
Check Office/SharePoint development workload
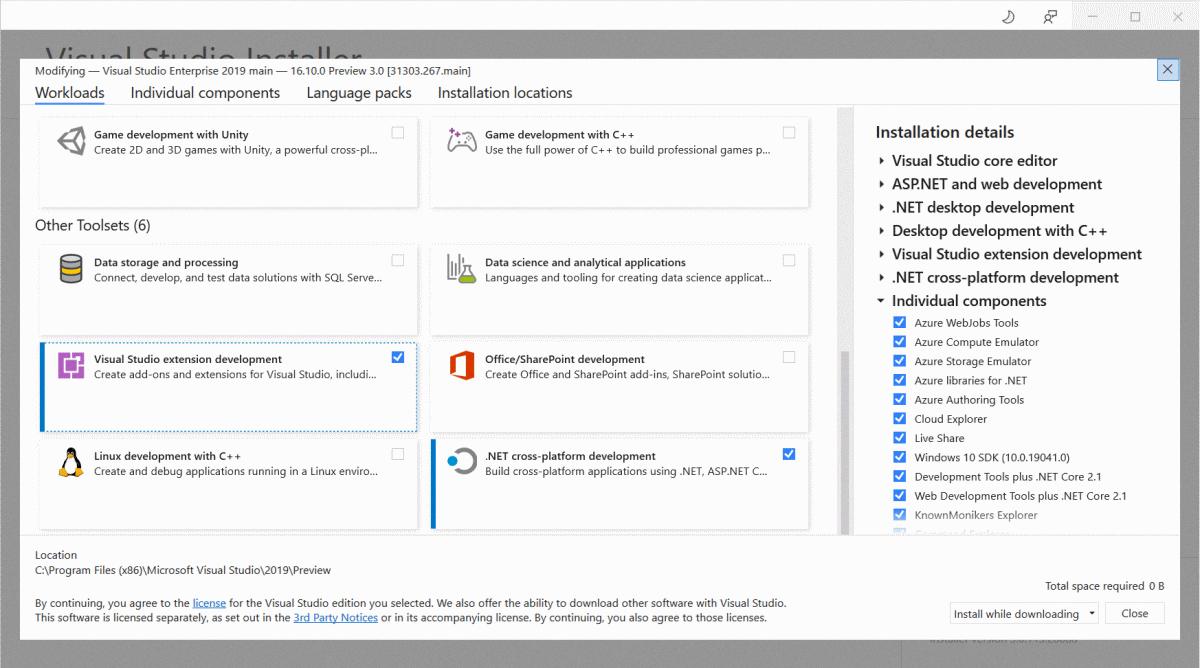pos(789,357)
